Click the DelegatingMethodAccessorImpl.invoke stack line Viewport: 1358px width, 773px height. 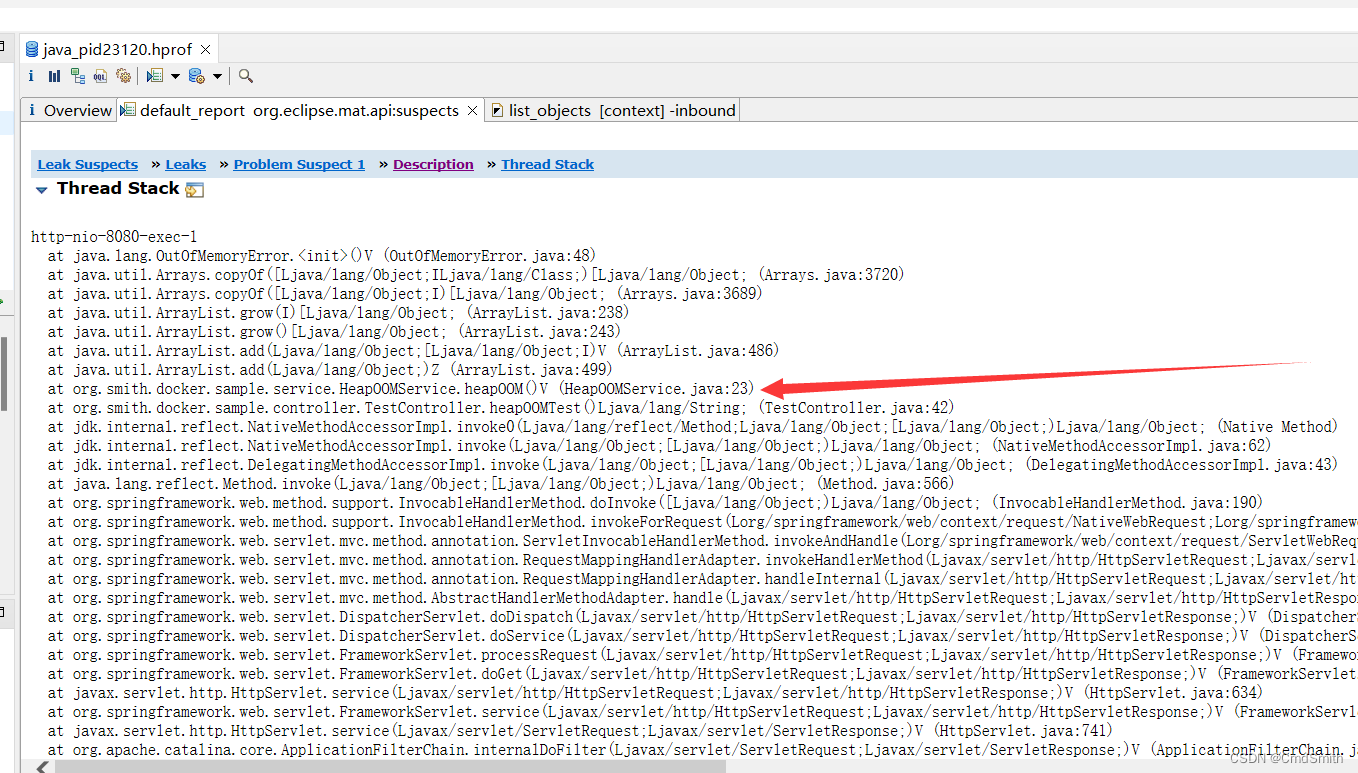pyautogui.click(x=692, y=465)
